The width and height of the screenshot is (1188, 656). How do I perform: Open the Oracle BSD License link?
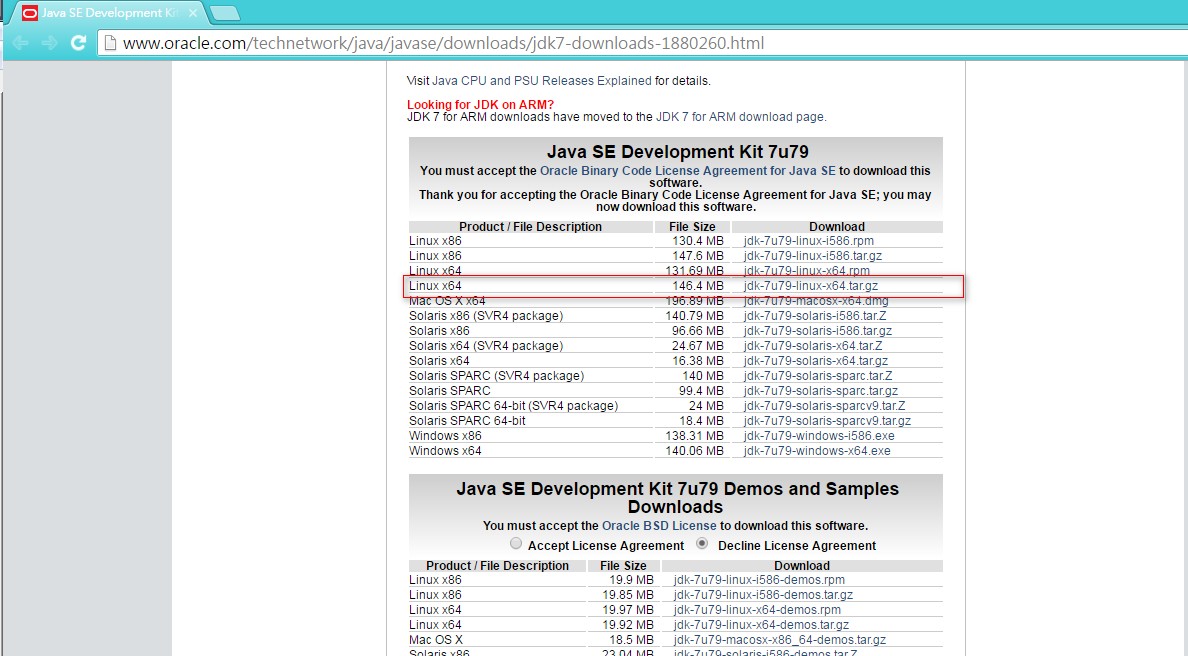tap(658, 525)
